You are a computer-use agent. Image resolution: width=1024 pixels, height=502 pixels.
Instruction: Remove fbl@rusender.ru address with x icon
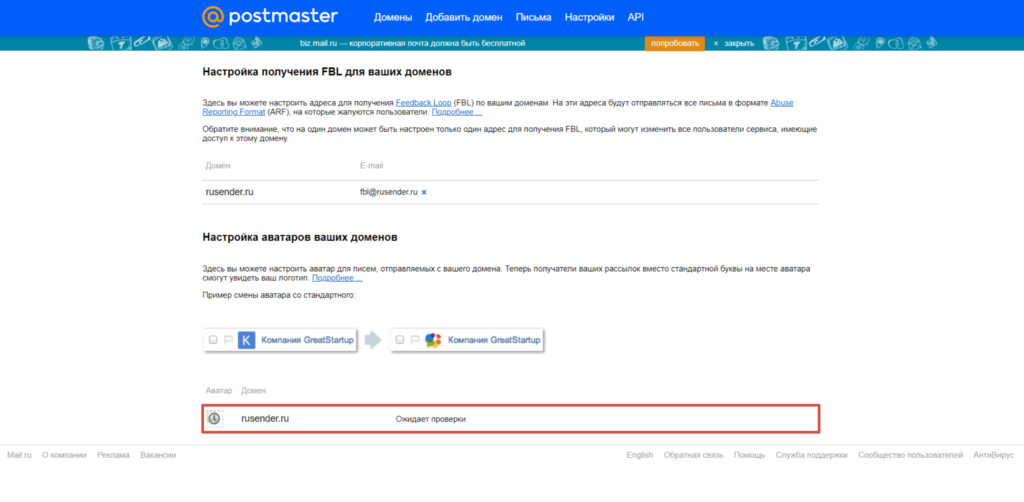tap(424, 193)
